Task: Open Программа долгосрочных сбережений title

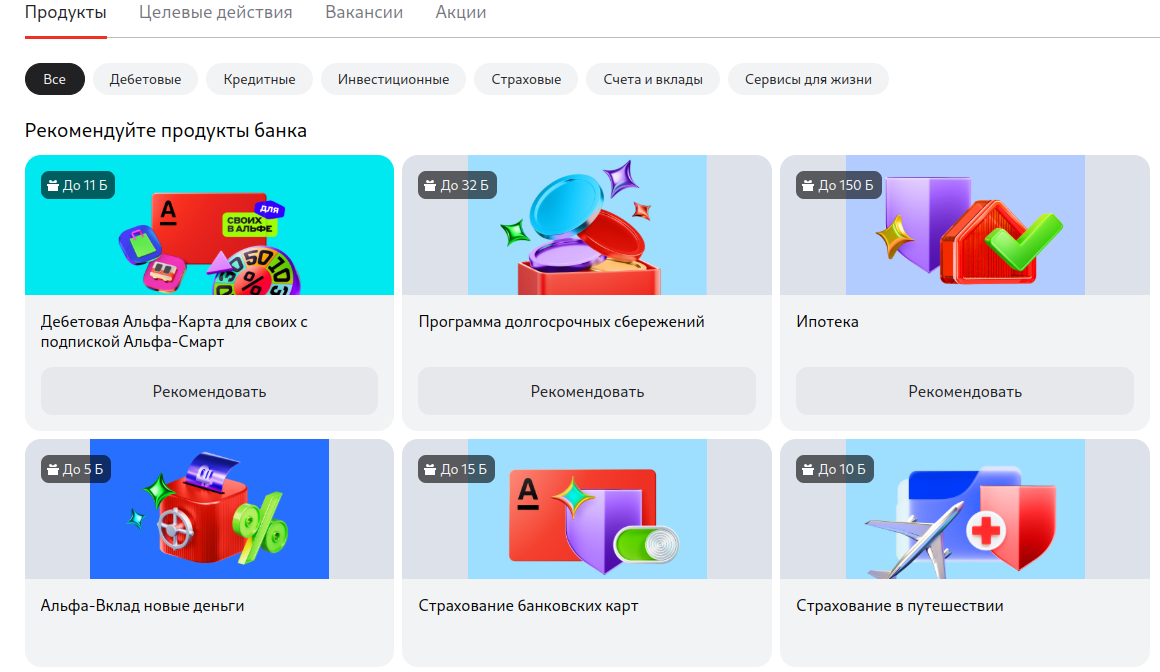Action: pos(562,322)
